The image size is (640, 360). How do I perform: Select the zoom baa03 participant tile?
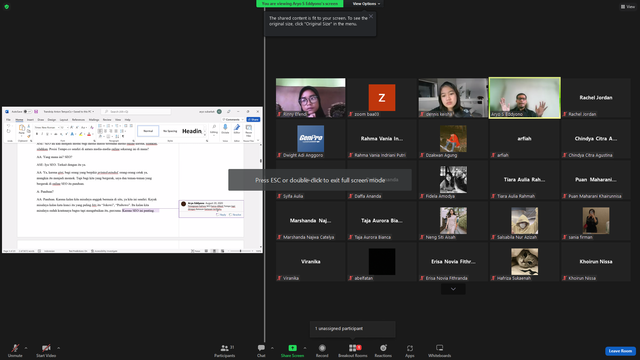point(382,98)
